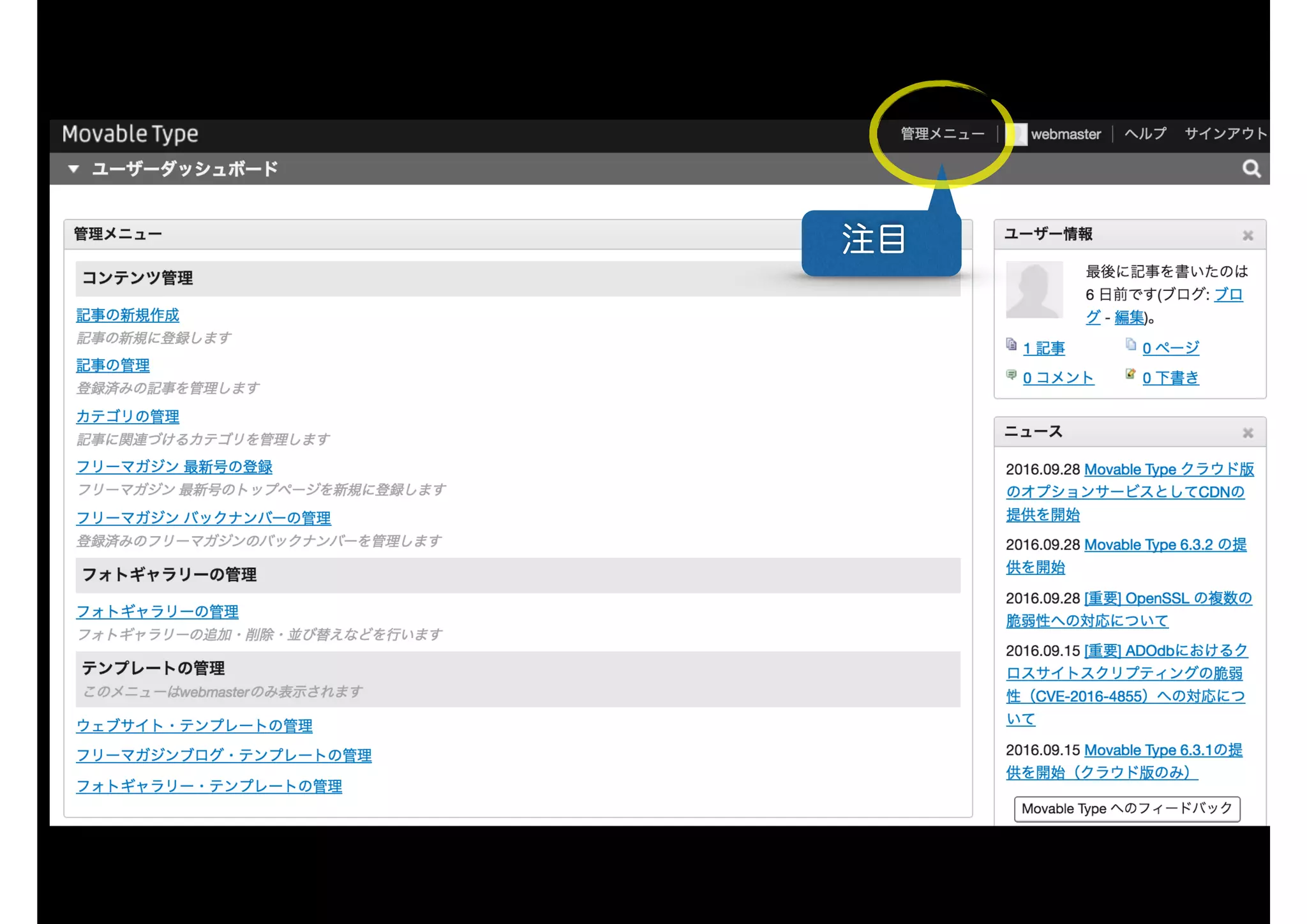Viewport: 1307px width, 924px height.
Task: Open フォトギャラリーの管理 link
Action: [157, 612]
